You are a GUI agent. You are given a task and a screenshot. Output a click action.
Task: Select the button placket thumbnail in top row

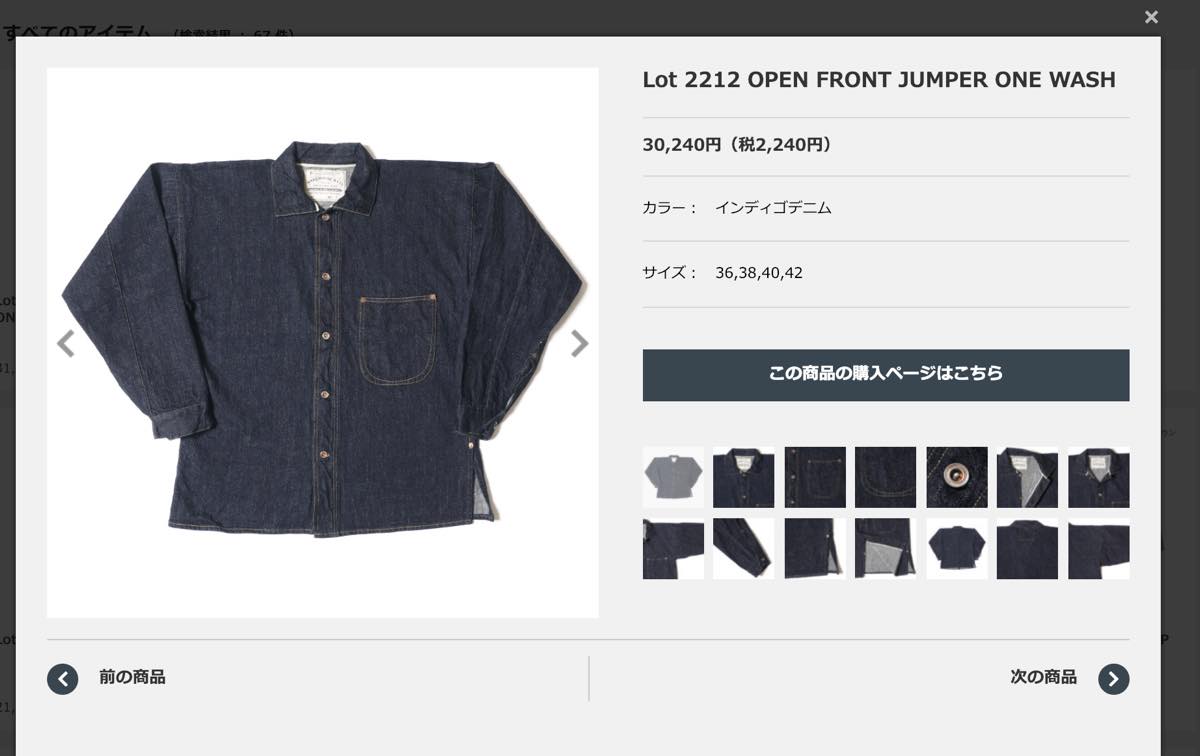click(815, 477)
